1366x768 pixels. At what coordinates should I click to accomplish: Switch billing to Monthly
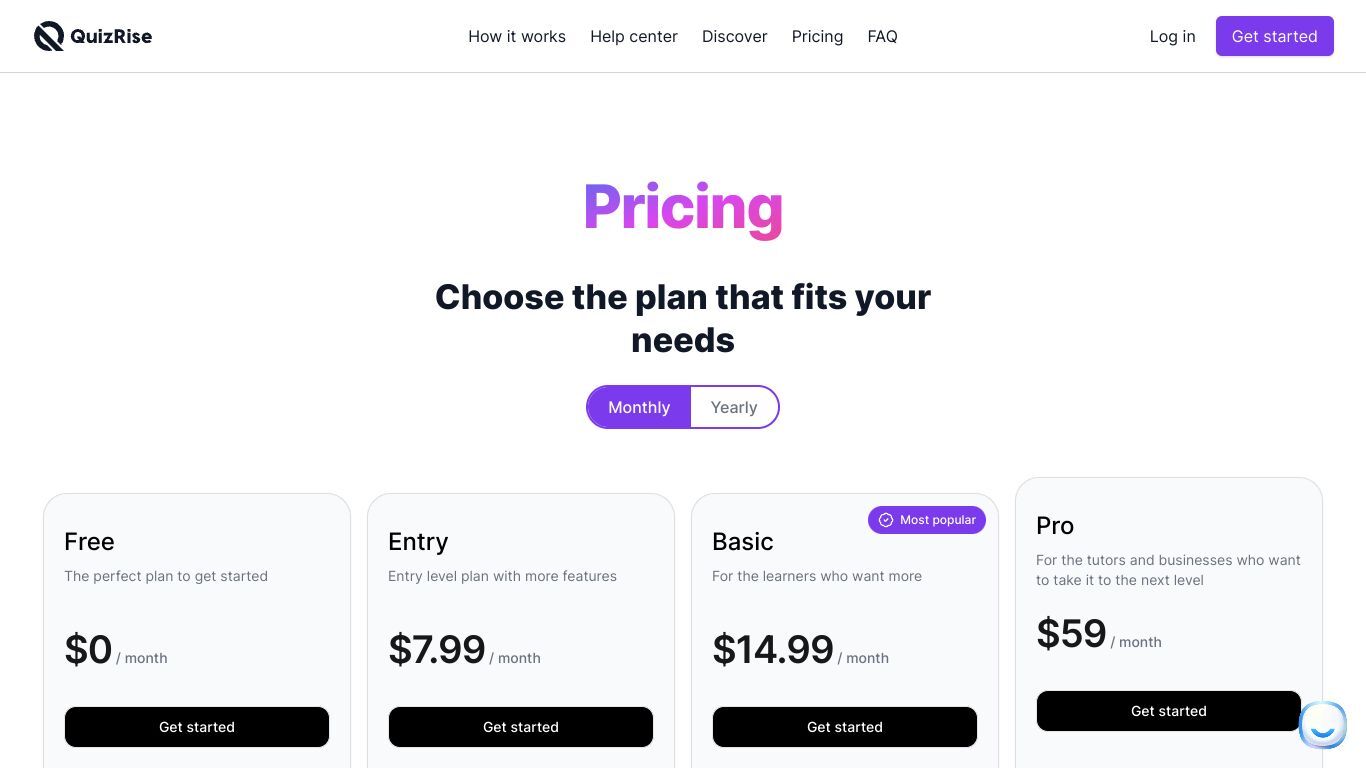[639, 407]
